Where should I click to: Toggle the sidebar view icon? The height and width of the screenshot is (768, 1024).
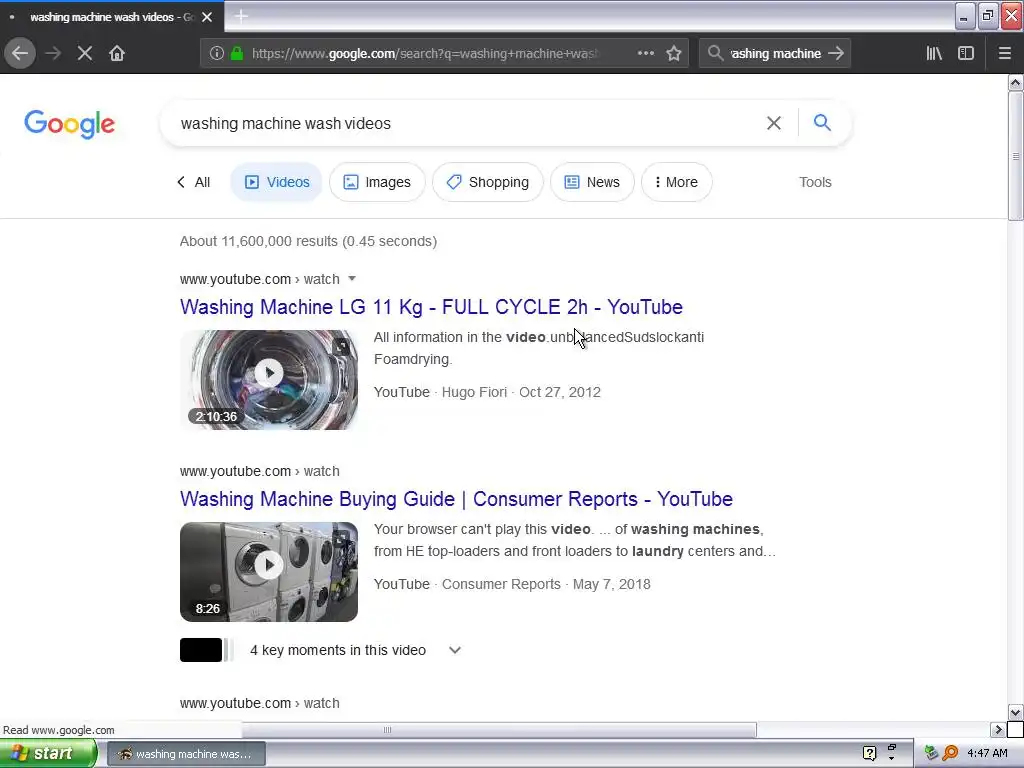(966, 53)
